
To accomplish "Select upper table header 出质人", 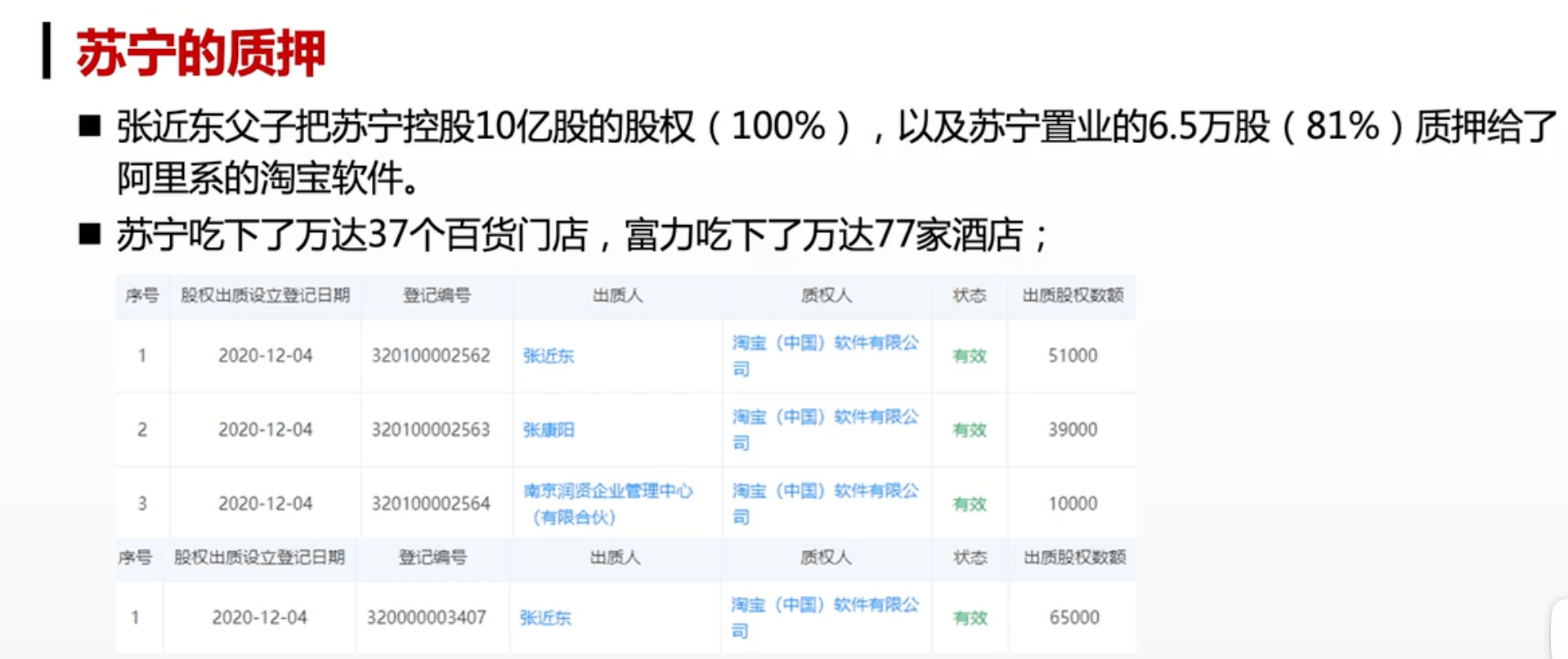I will coord(617,295).
